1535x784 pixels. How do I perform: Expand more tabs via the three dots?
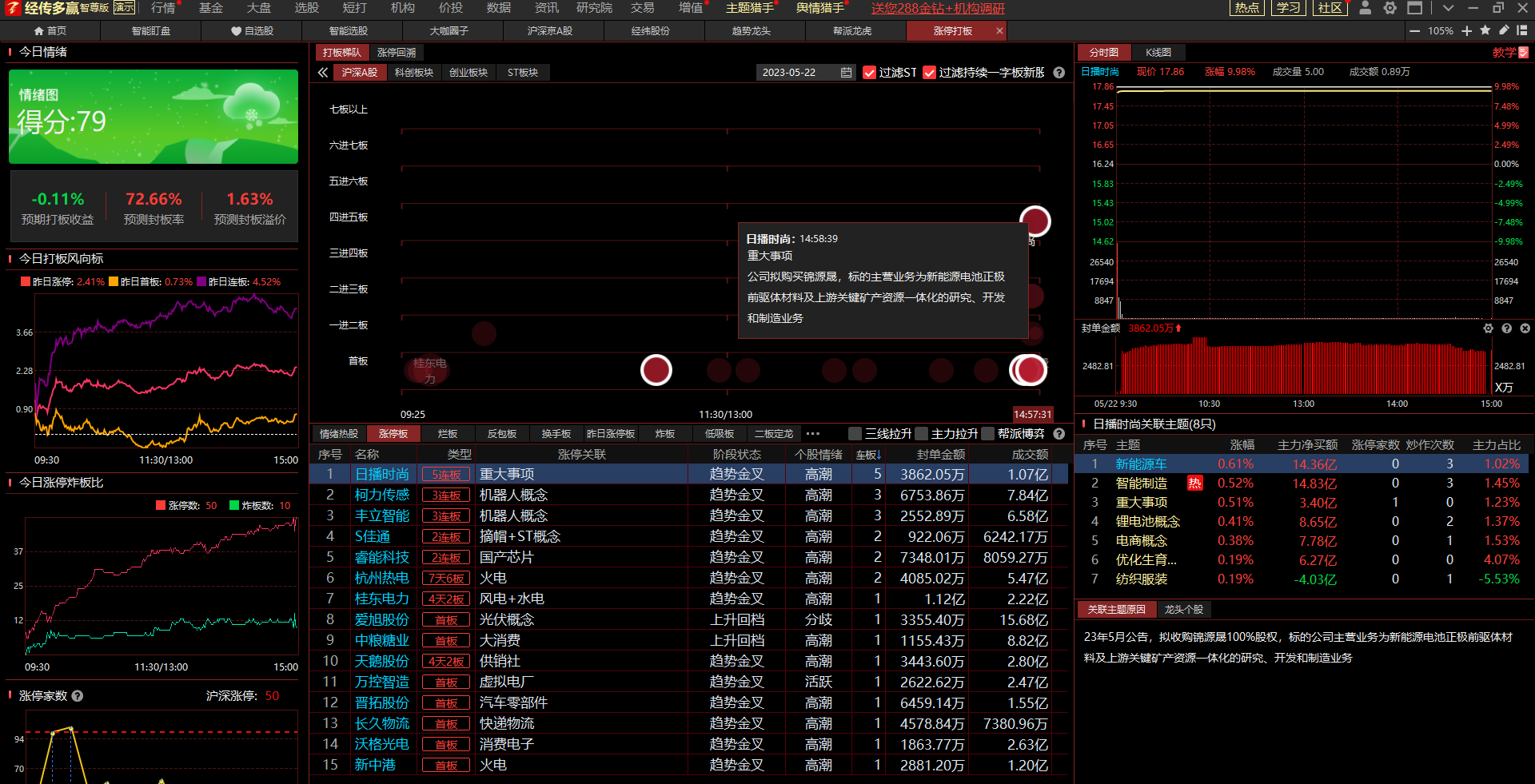(813, 434)
